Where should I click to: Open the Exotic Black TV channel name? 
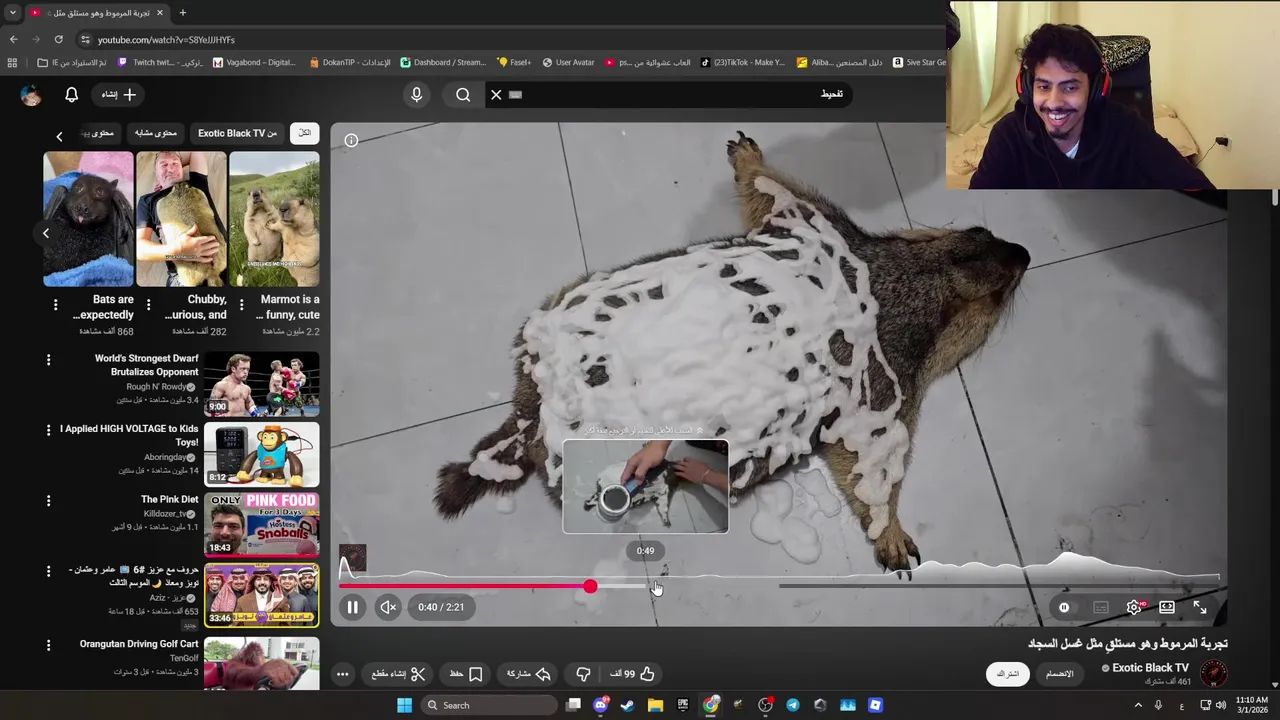click(1150, 668)
